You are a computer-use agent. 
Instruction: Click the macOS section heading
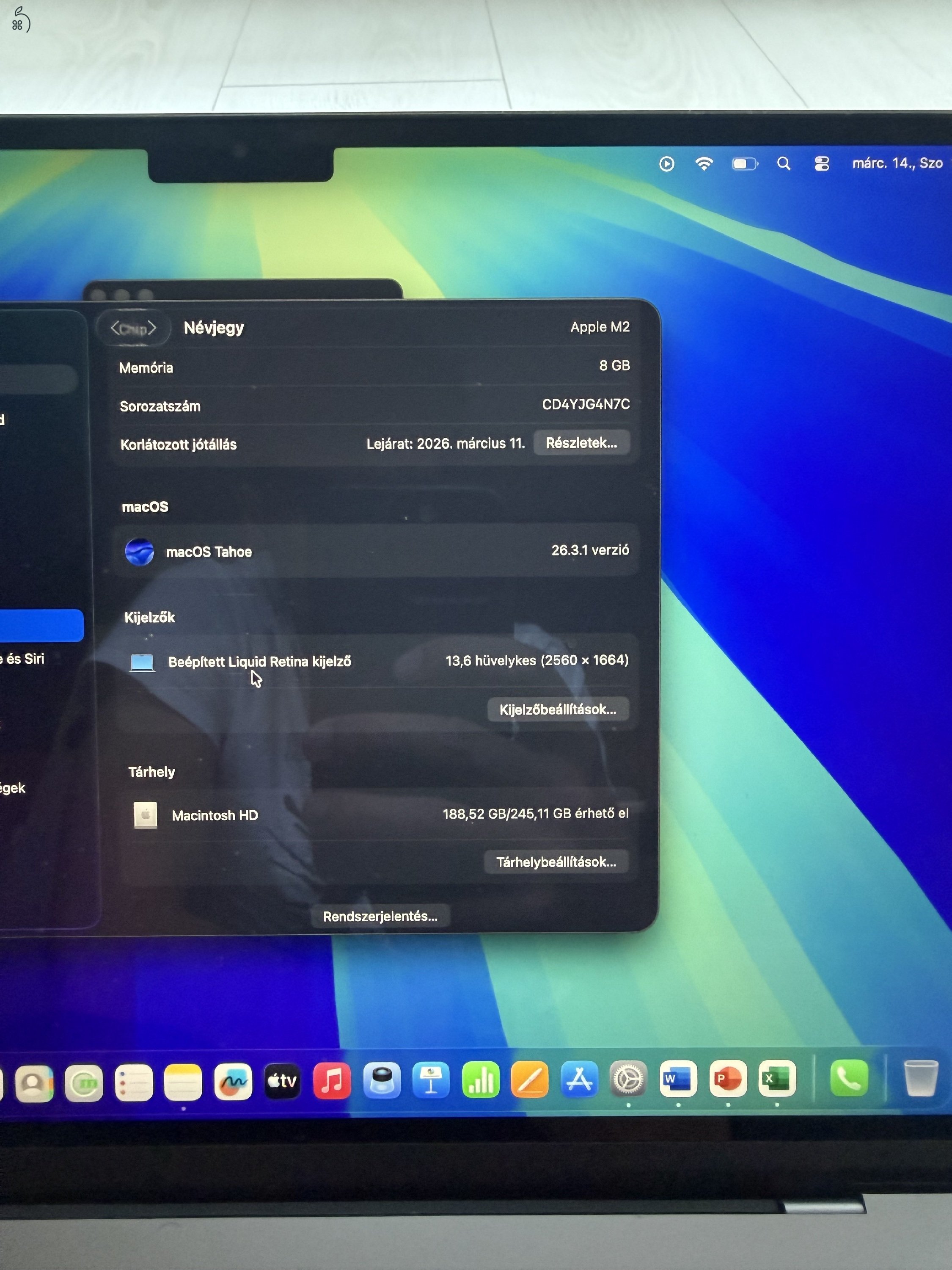[145, 507]
